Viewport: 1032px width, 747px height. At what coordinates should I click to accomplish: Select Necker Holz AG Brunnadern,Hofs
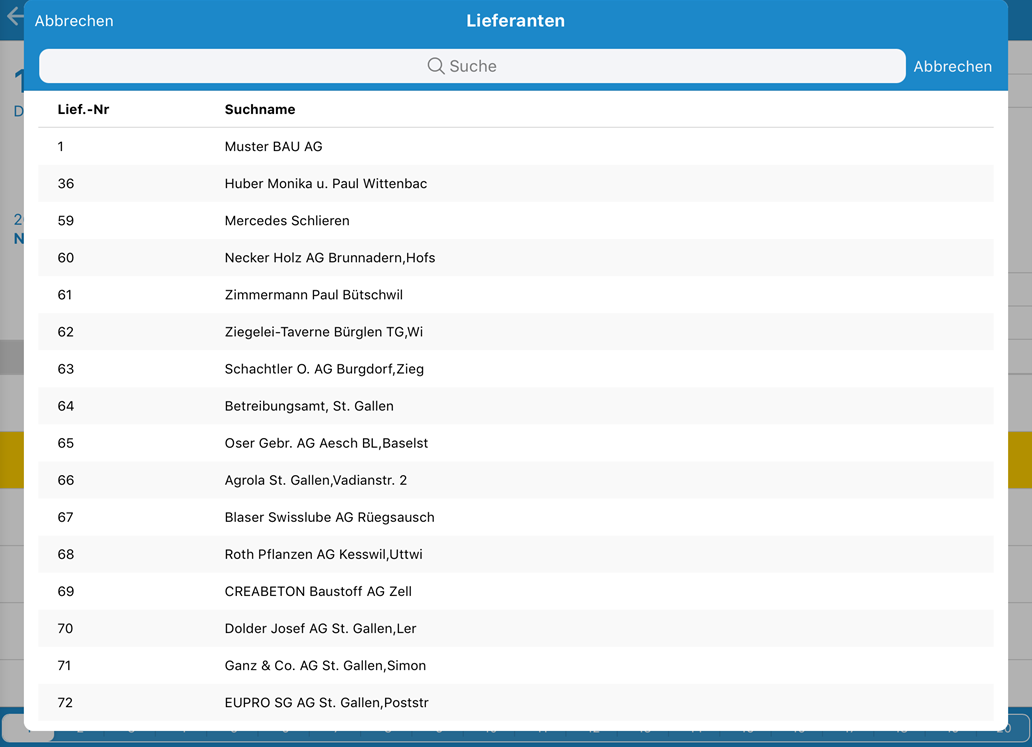coord(515,258)
